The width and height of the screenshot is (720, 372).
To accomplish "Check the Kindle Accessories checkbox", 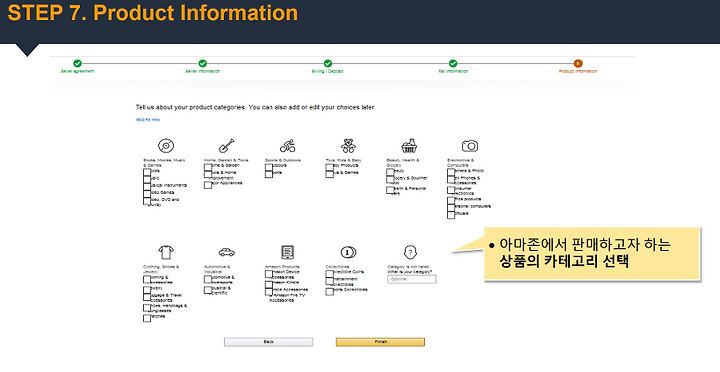I will point(269,291).
